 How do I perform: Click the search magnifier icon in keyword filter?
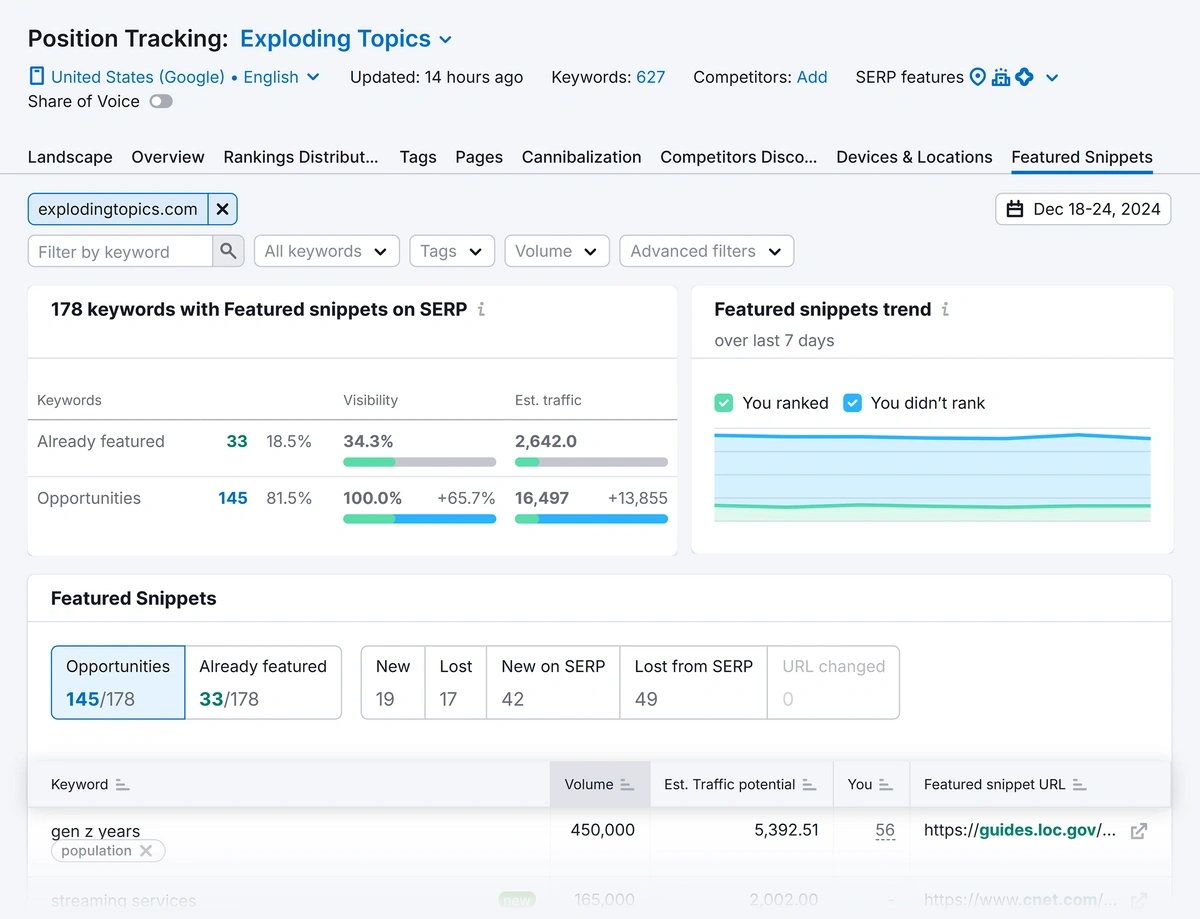(x=228, y=251)
